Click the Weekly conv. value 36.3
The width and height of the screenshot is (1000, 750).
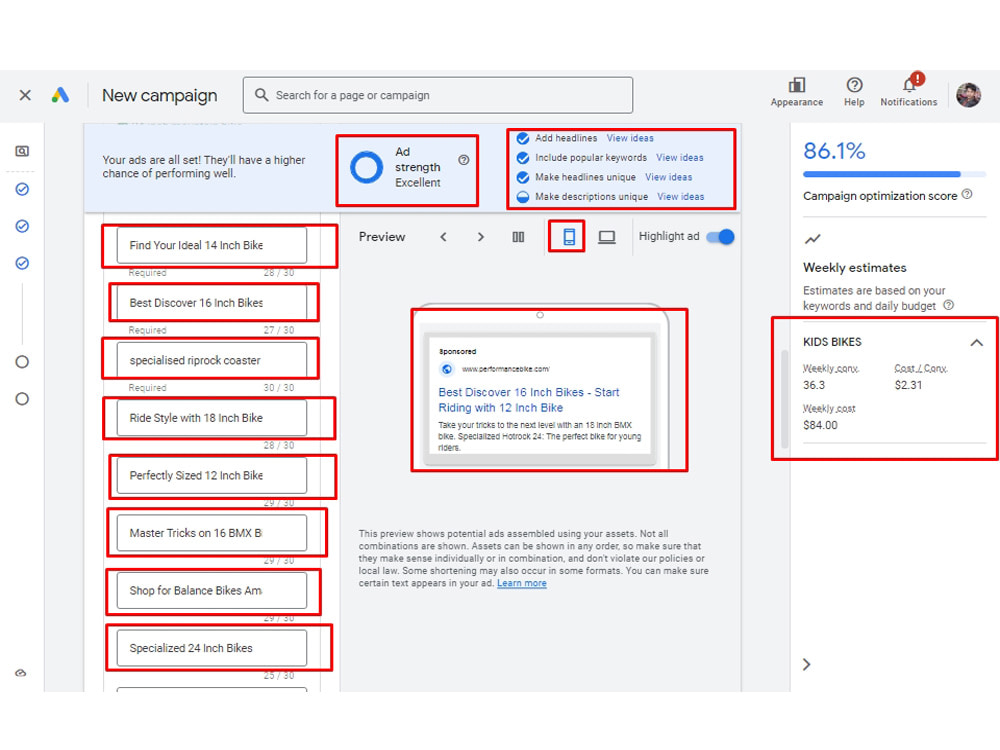[814, 385]
